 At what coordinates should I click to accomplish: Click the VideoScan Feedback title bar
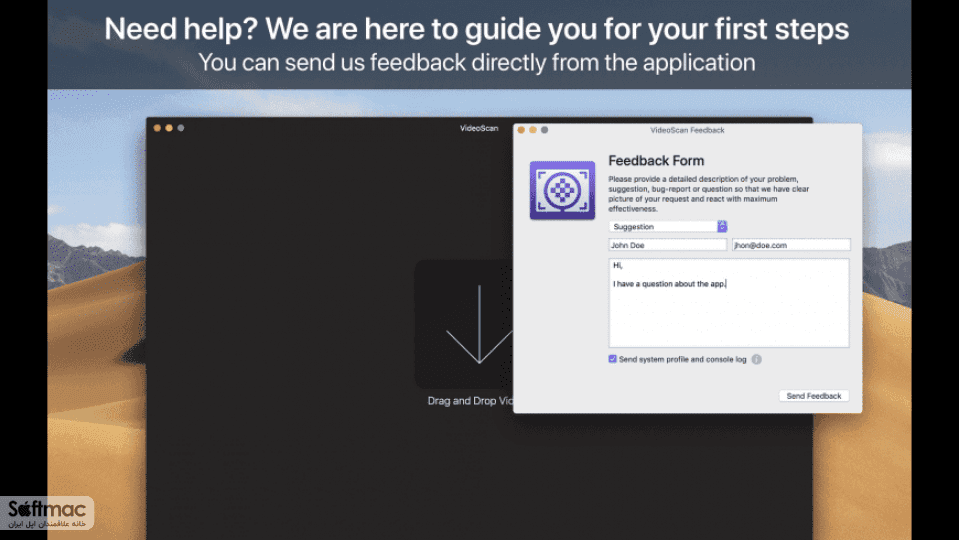[x=687, y=130]
